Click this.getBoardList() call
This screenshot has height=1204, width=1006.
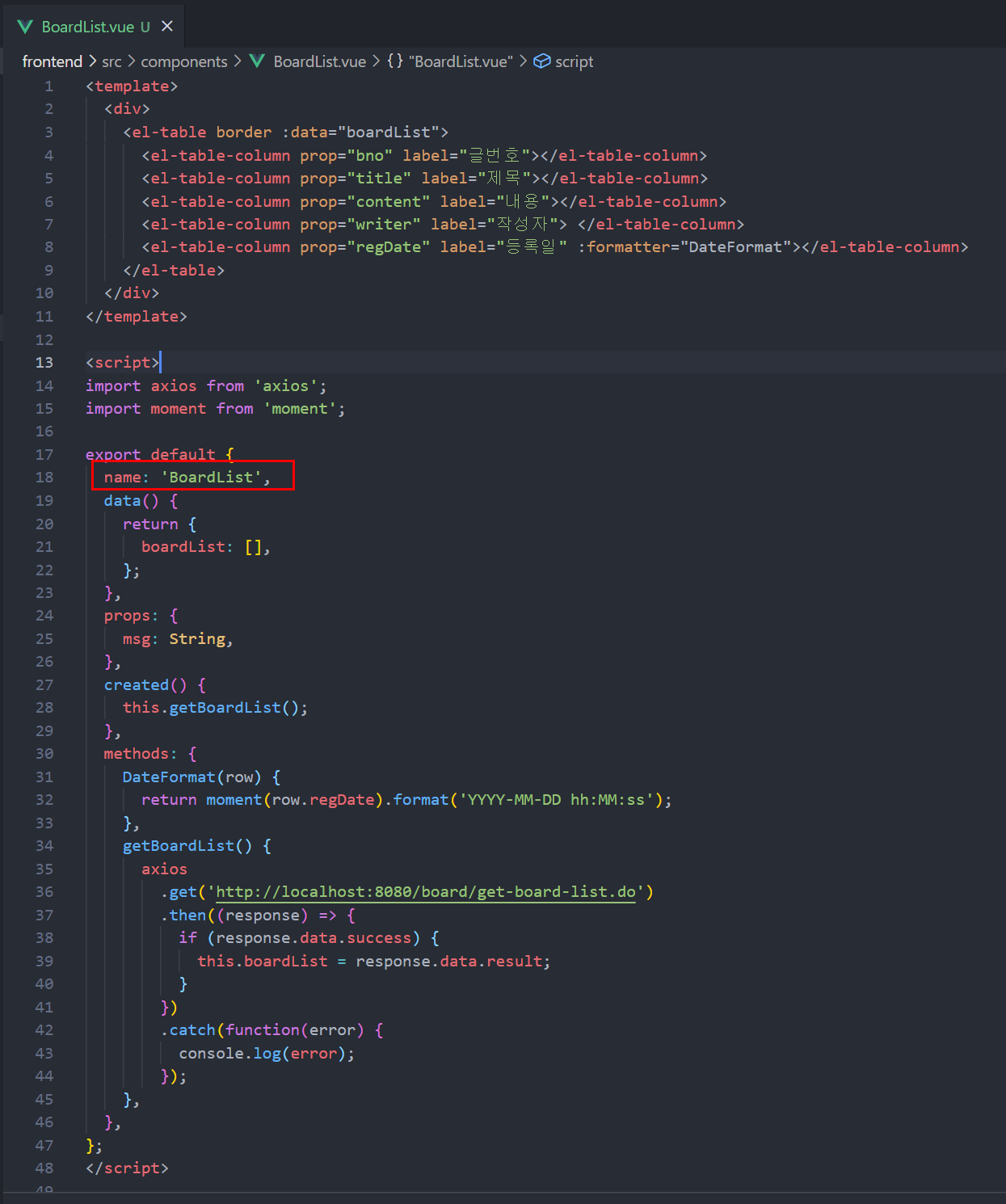(x=216, y=708)
